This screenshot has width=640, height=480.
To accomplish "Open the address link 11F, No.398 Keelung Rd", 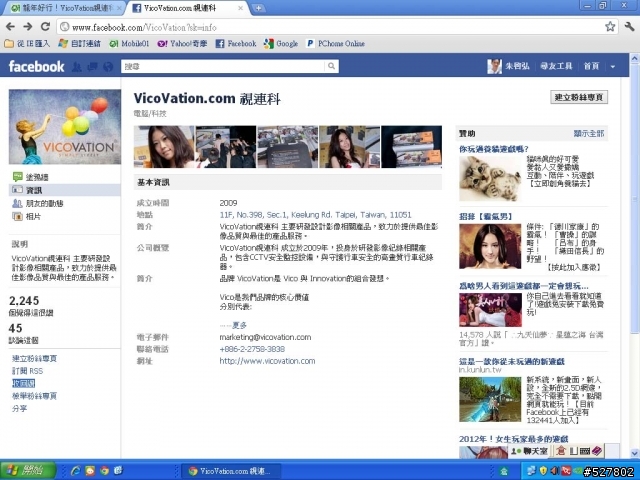I will click(x=316, y=215).
